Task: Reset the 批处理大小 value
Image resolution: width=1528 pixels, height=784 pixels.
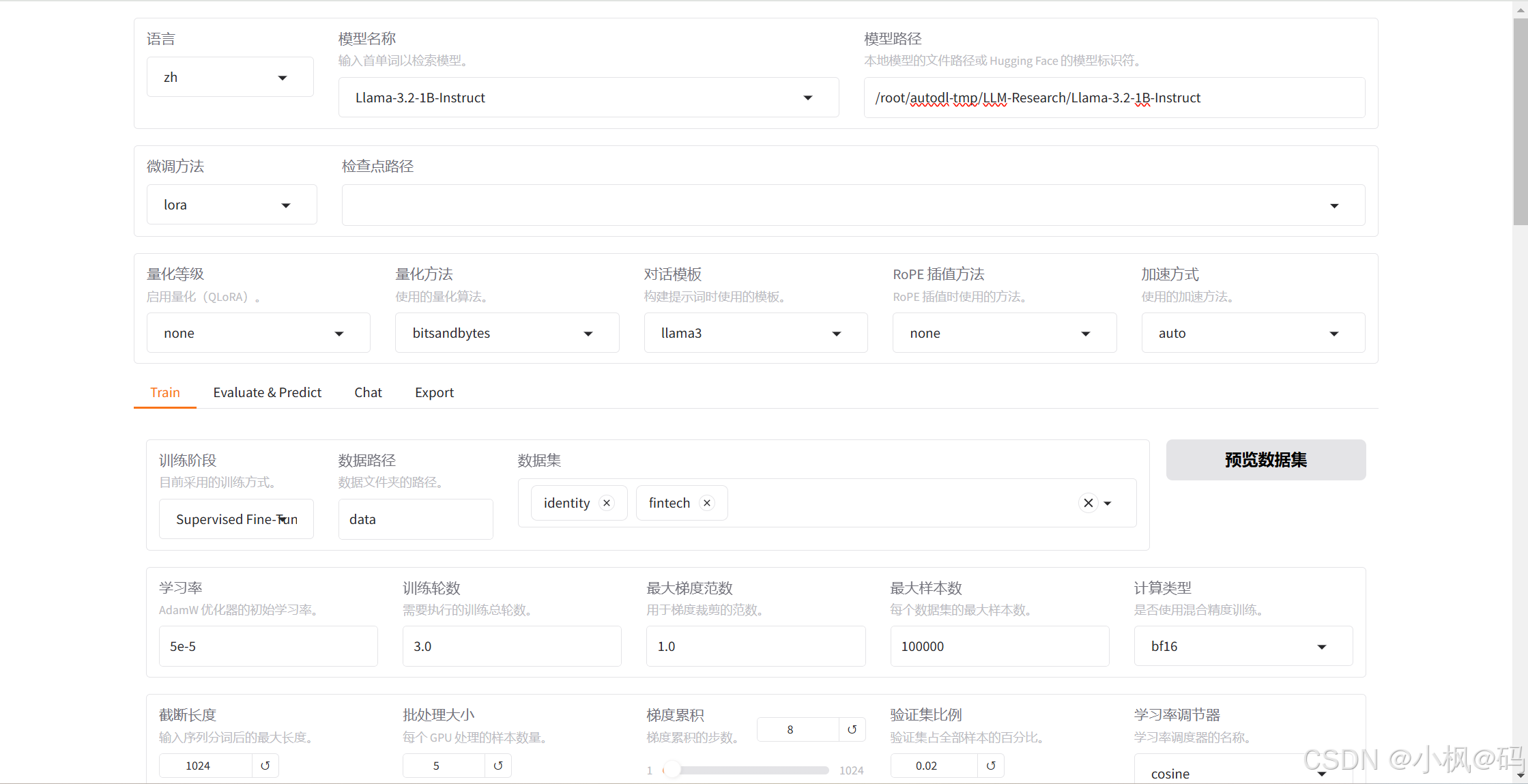Action: click(498, 766)
